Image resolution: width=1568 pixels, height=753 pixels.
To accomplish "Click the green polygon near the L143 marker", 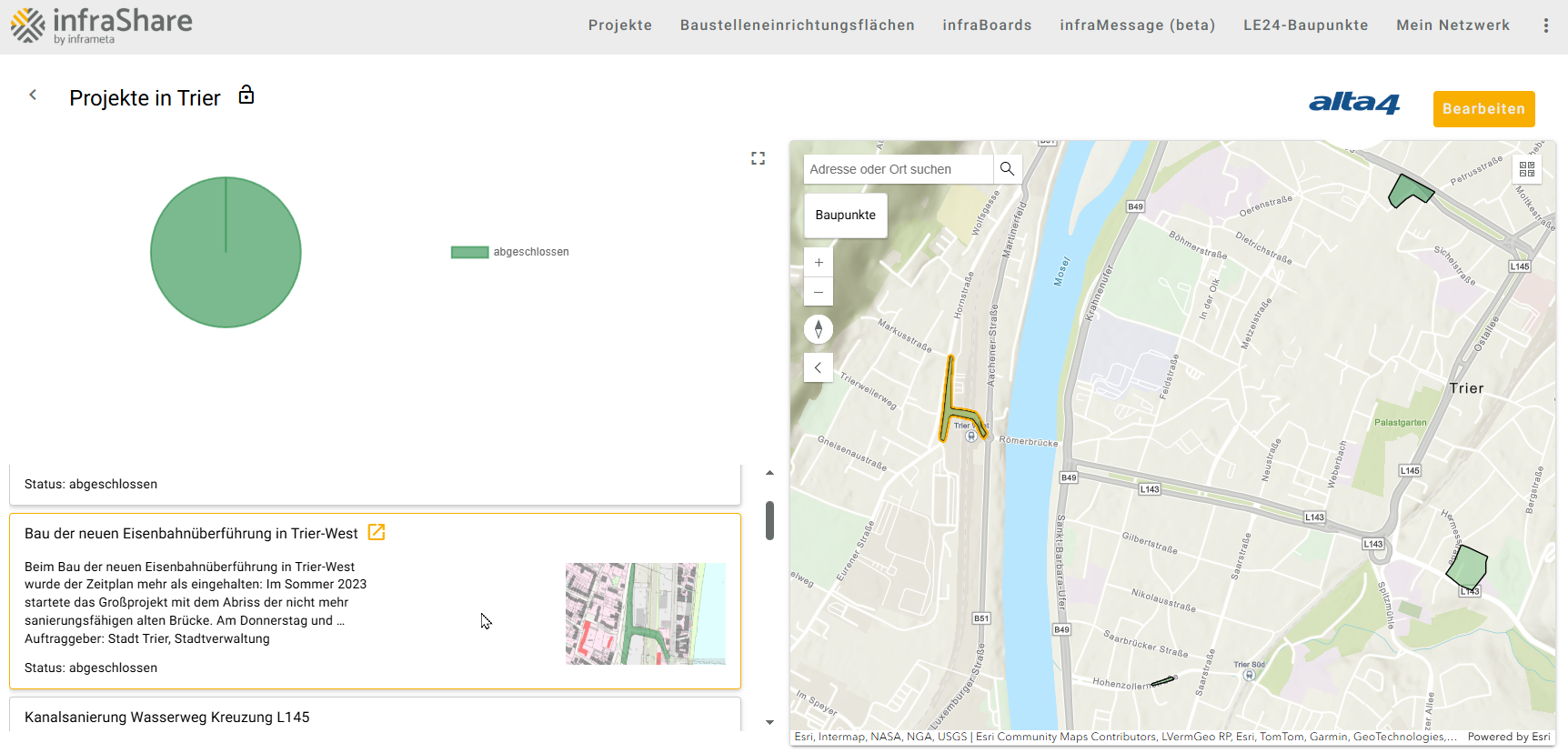I will click(x=1466, y=567).
